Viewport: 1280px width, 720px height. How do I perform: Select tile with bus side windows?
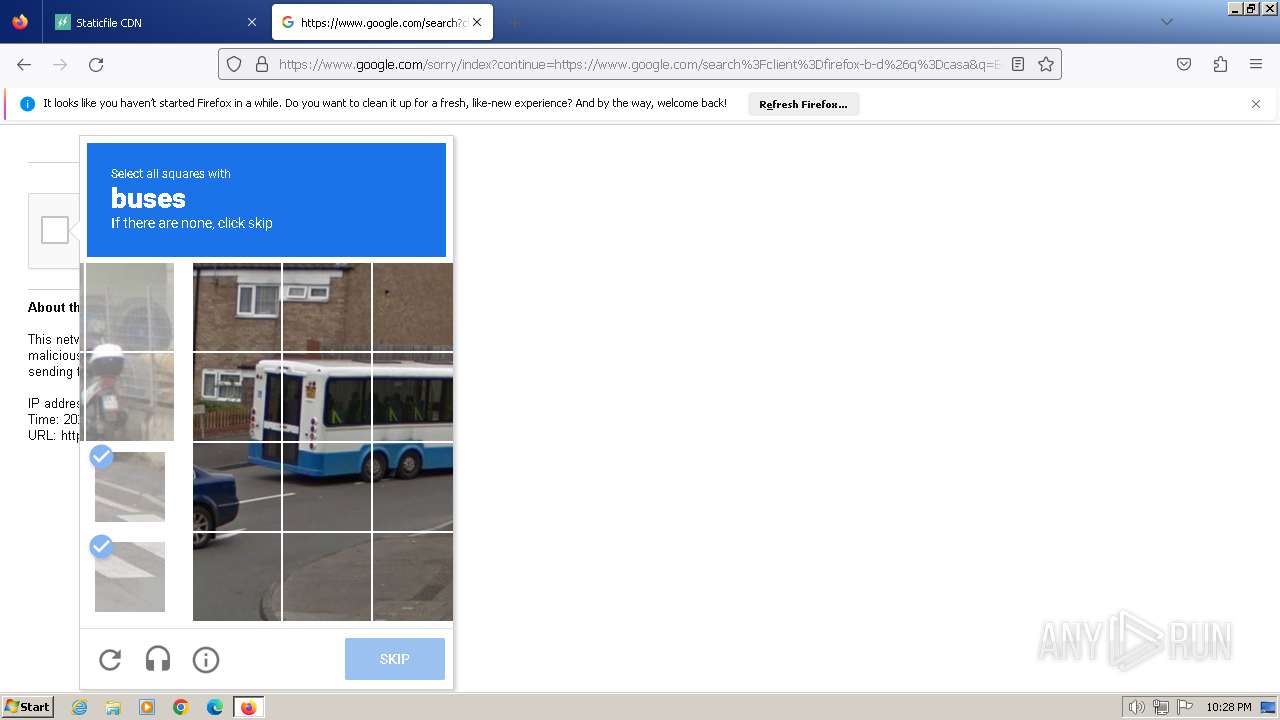413,397
